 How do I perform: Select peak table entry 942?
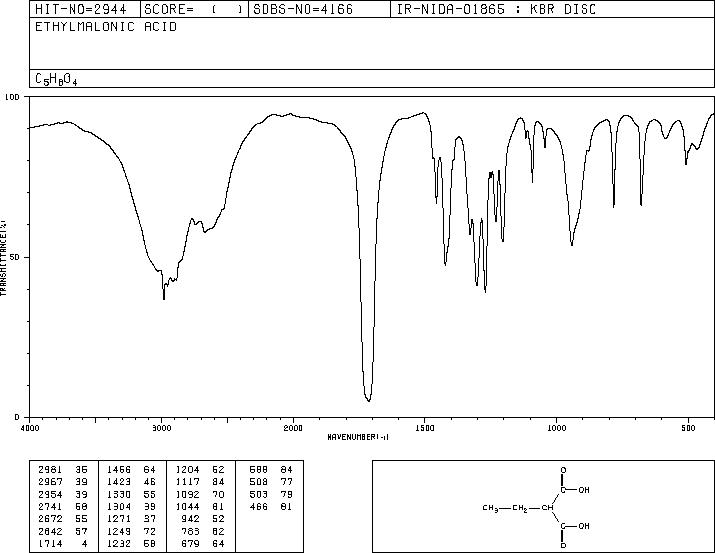(203, 519)
